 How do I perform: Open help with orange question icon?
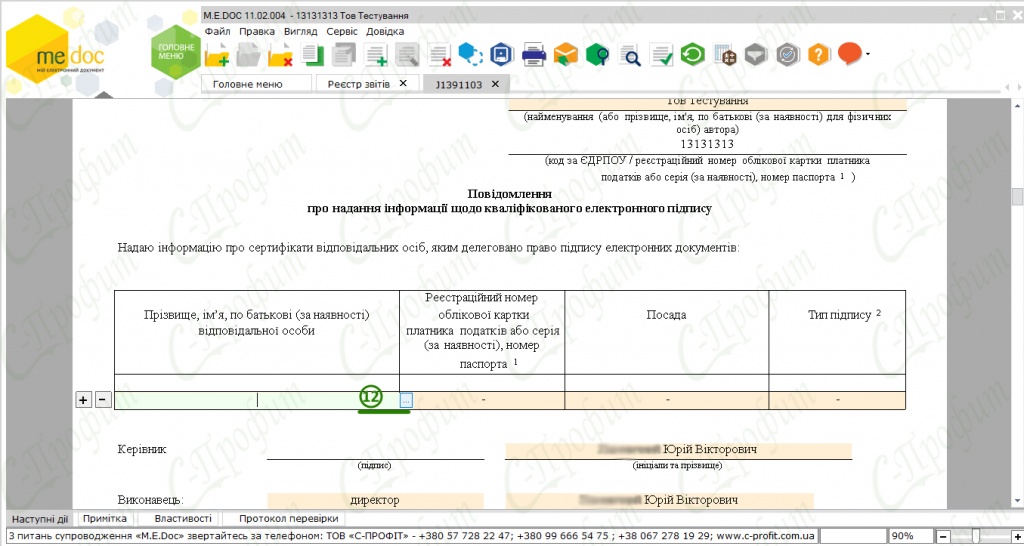coord(819,54)
